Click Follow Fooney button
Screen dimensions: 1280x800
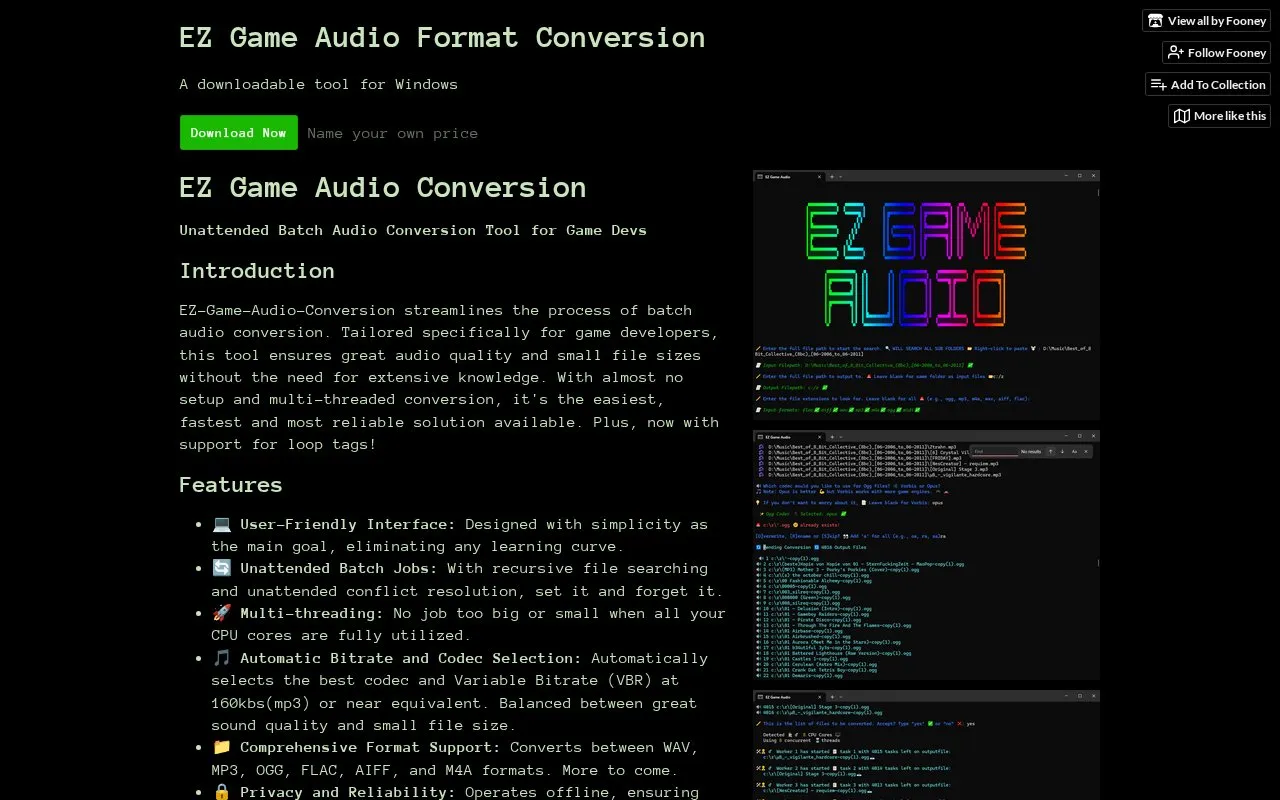[1216, 53]
